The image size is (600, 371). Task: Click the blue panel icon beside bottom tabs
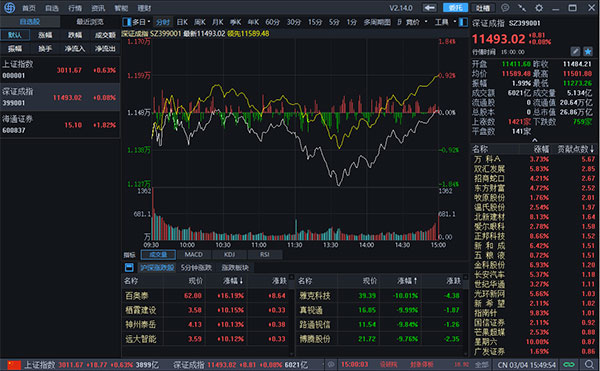129,267
